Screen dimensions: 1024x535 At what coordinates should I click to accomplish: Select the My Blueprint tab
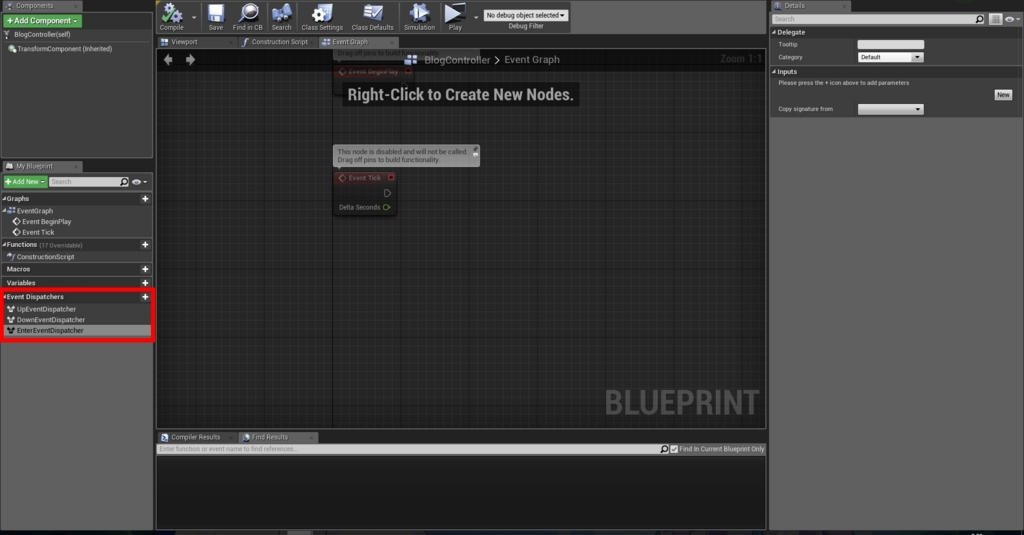[x=42, y=167]
